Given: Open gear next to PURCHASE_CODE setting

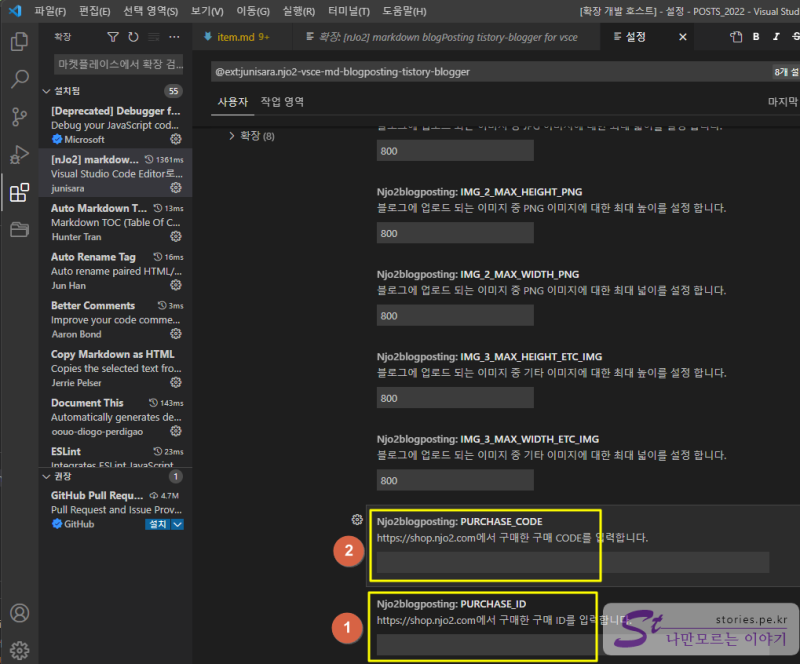Looking at the screenshot, I should [357, 520].
